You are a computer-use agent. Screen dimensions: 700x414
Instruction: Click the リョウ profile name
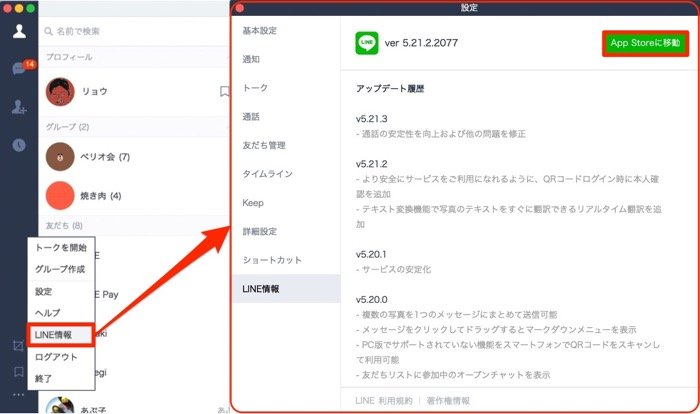pyautogui.click(x=95, y=91)
